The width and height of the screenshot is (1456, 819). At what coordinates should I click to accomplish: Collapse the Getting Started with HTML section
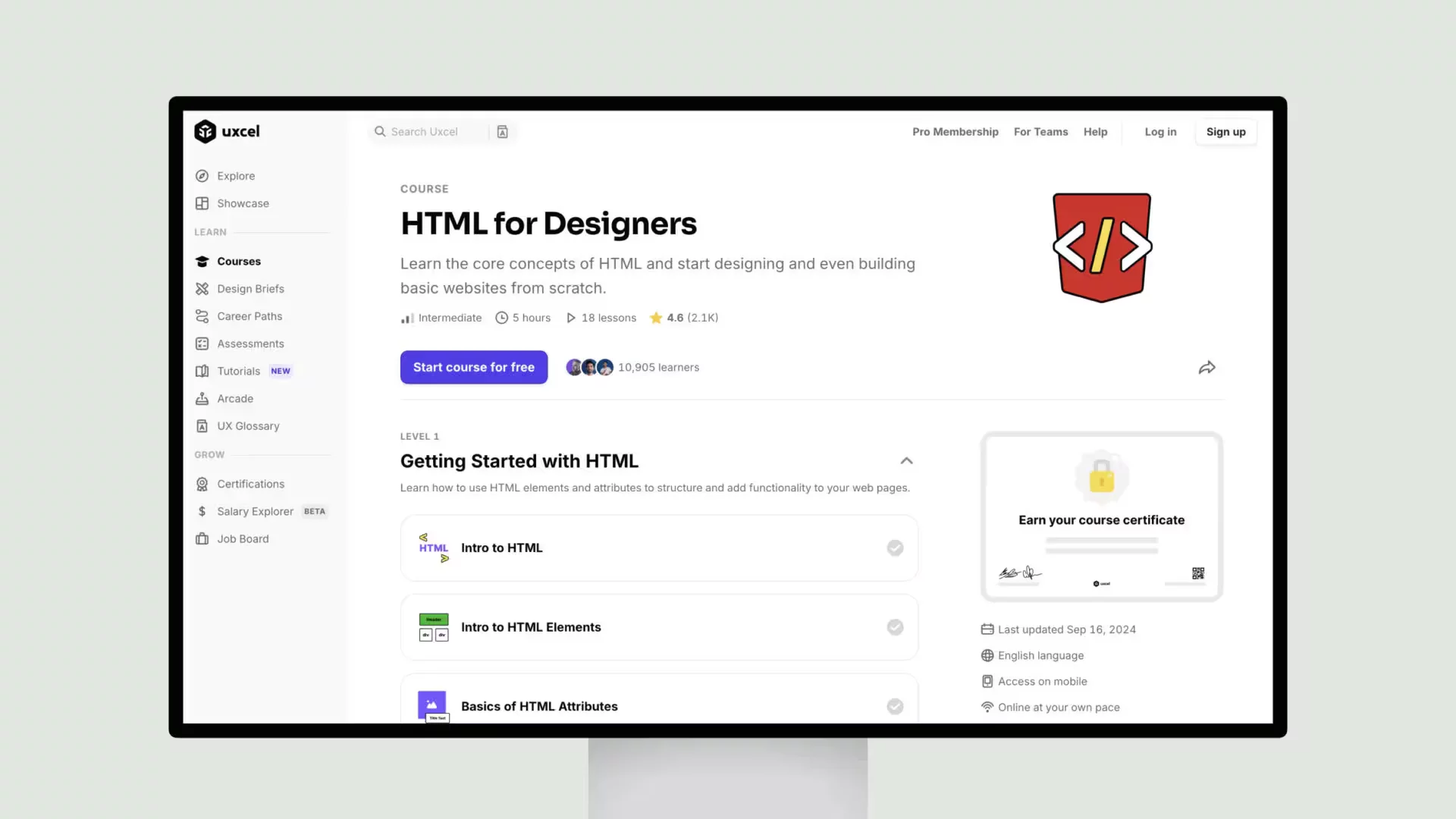[905, 460]
